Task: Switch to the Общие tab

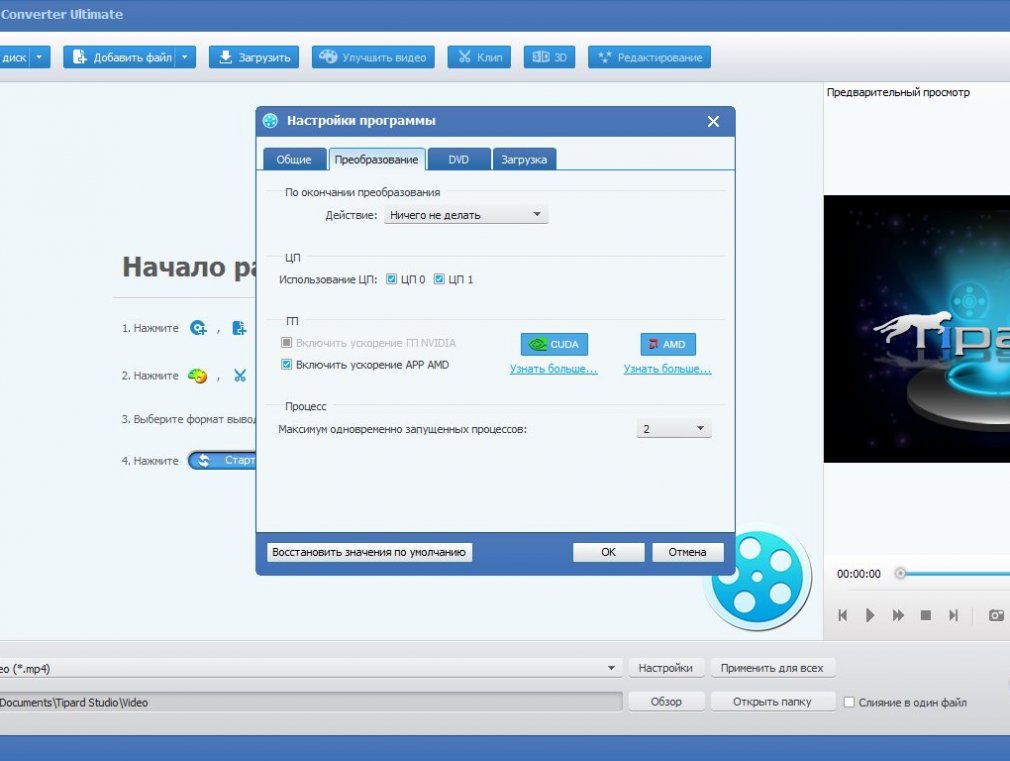Action: (294, 159)
